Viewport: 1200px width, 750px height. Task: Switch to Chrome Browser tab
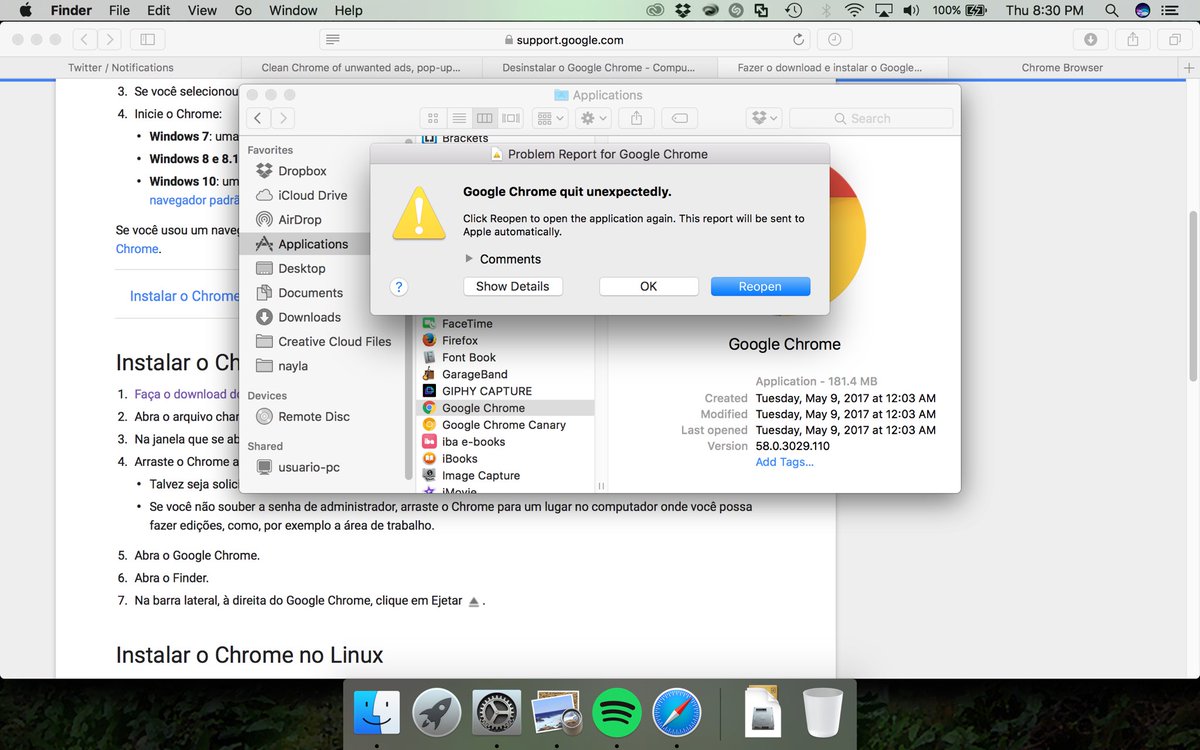point(1062,68)
